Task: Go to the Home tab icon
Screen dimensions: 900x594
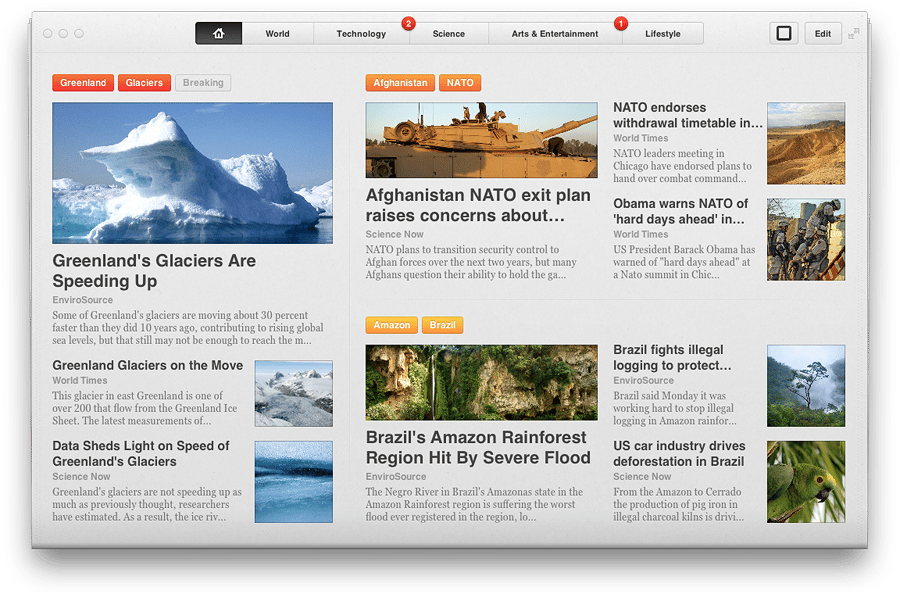Action: point(219,34)
